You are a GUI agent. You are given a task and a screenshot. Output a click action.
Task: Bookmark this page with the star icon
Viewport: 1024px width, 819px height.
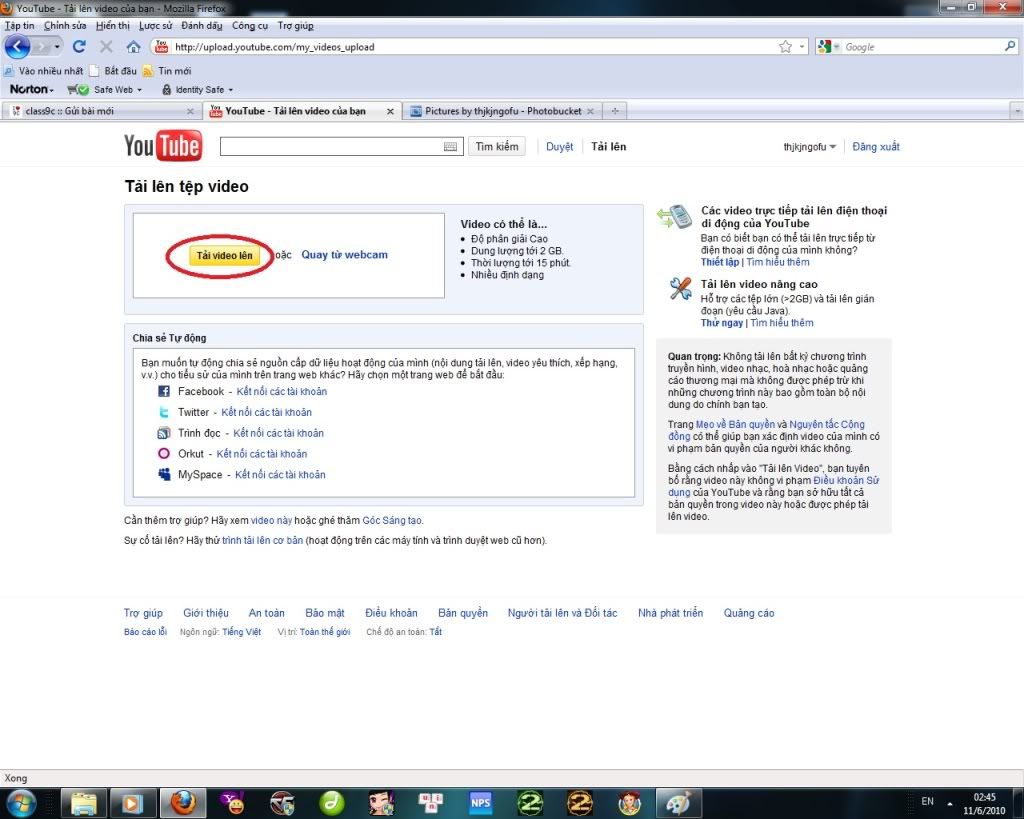point(786,46)
